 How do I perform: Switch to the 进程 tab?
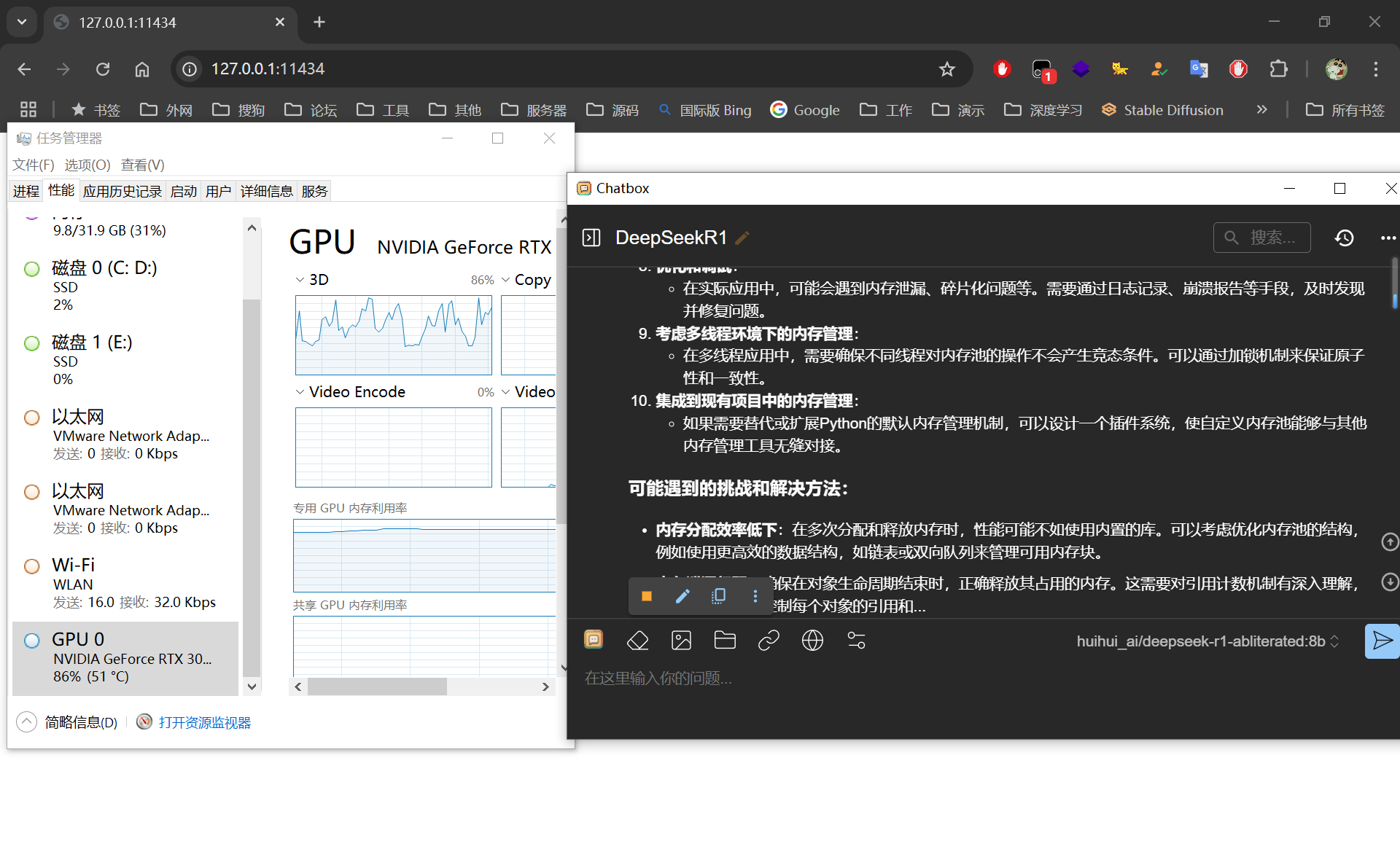(26, 191)
